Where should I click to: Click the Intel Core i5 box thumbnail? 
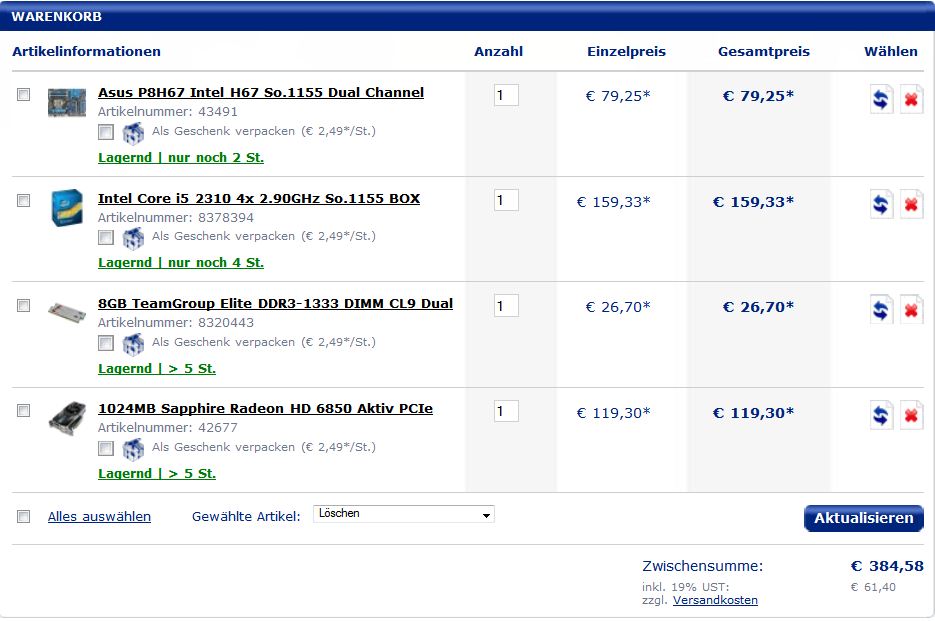point(67,207)
